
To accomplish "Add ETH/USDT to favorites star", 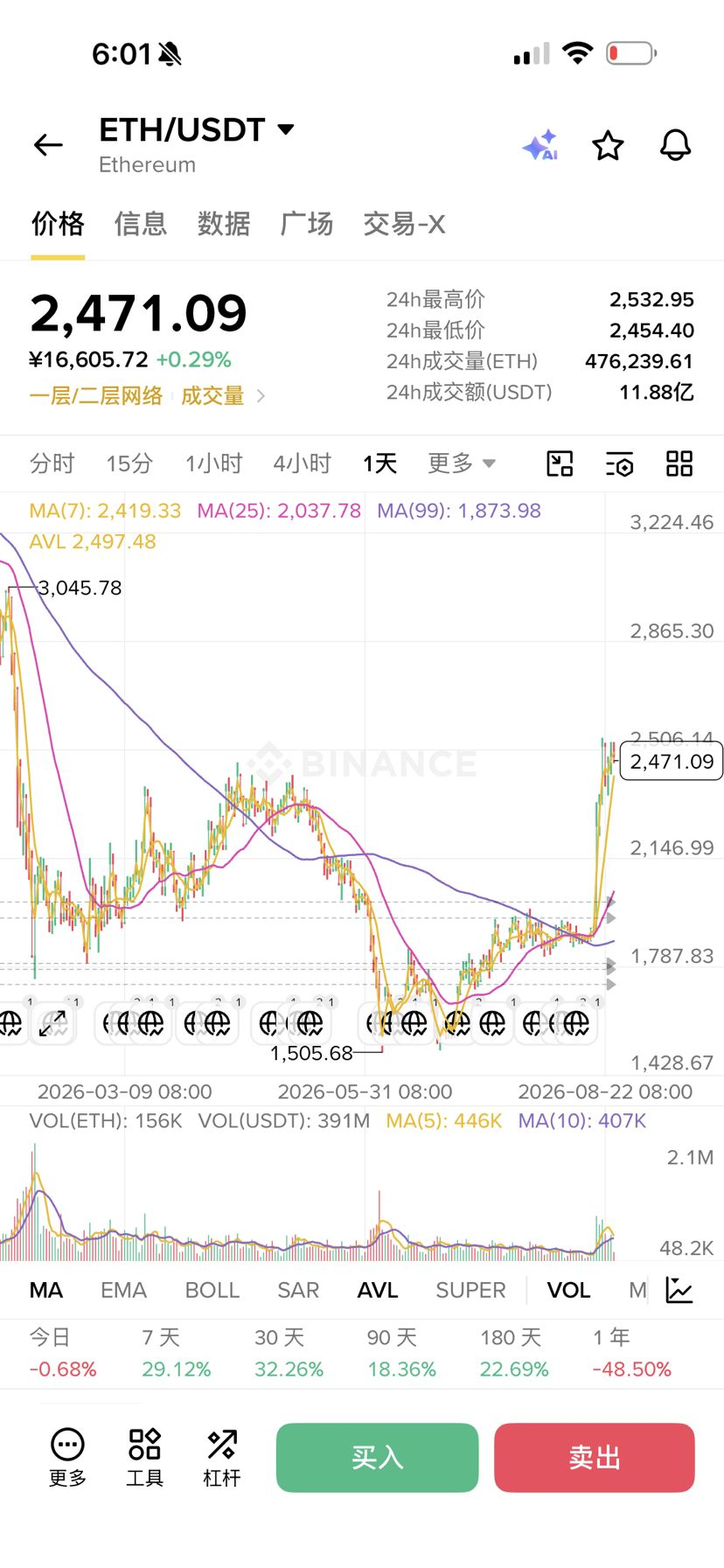I will pos(608,145).
